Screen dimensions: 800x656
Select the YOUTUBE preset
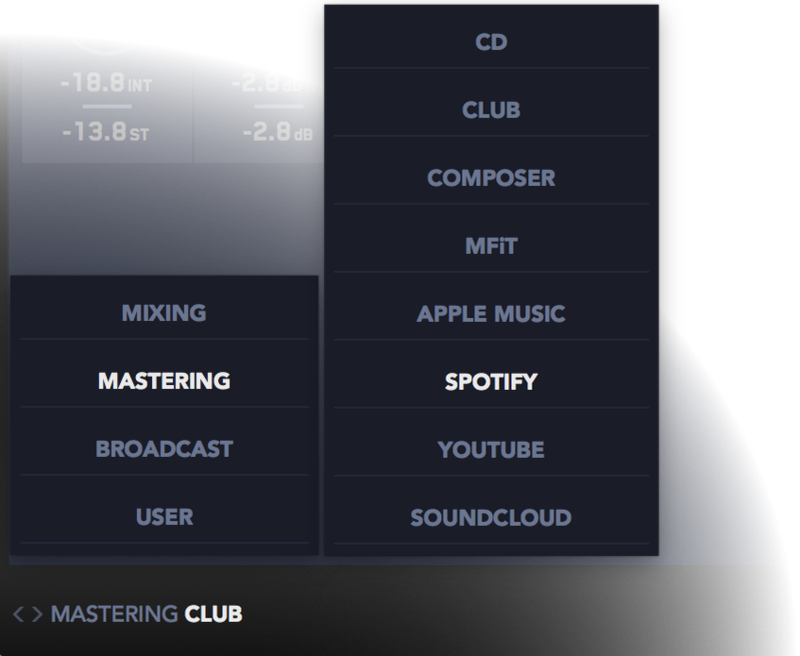491,449
